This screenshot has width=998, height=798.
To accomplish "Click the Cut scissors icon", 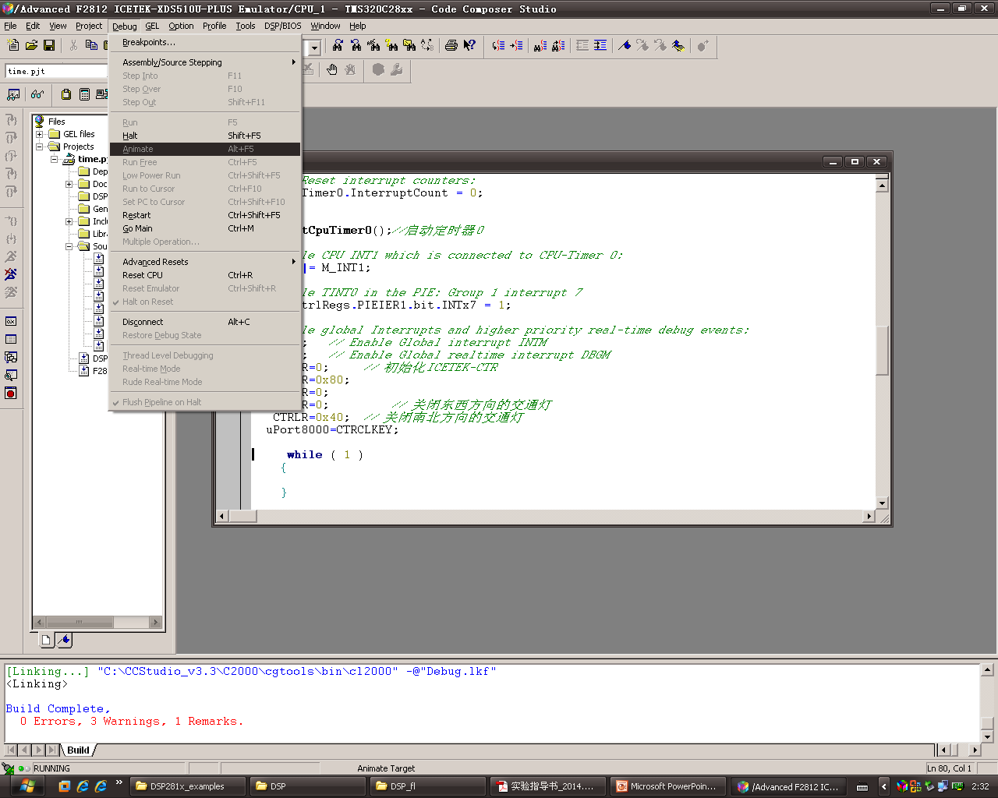I will point(73,45).
